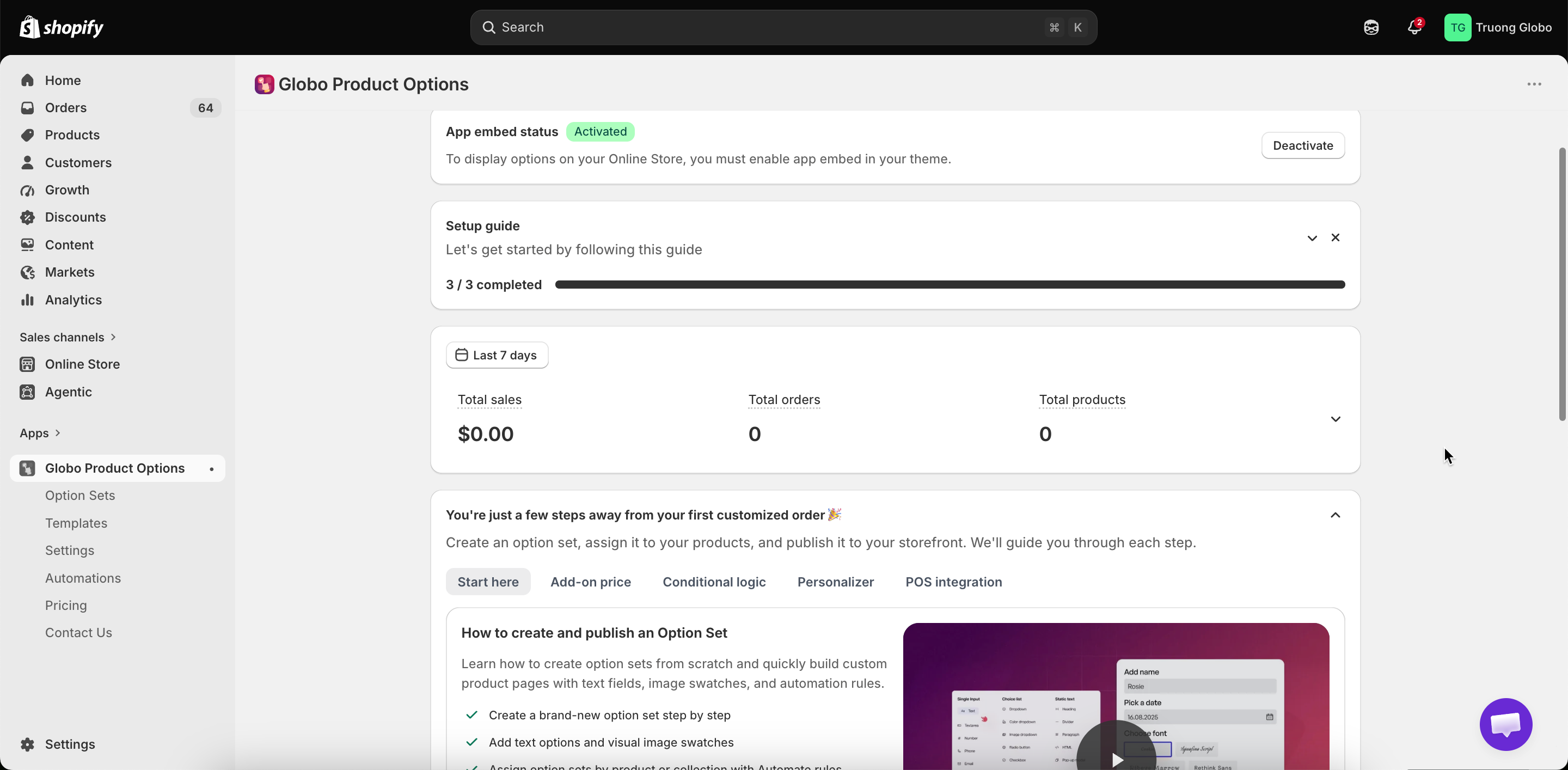Viewport: 1568px width, 770px height.
Task: Click the Search input field
Action: (783, 27)
